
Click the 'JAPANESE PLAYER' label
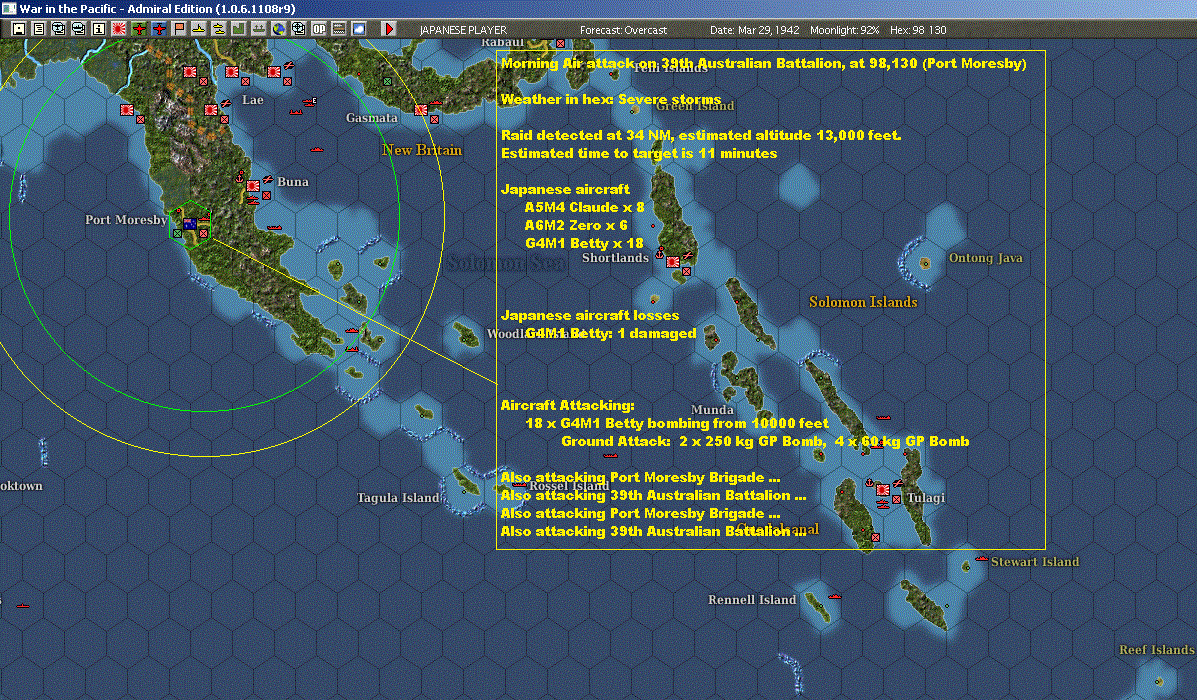(463, 30)
